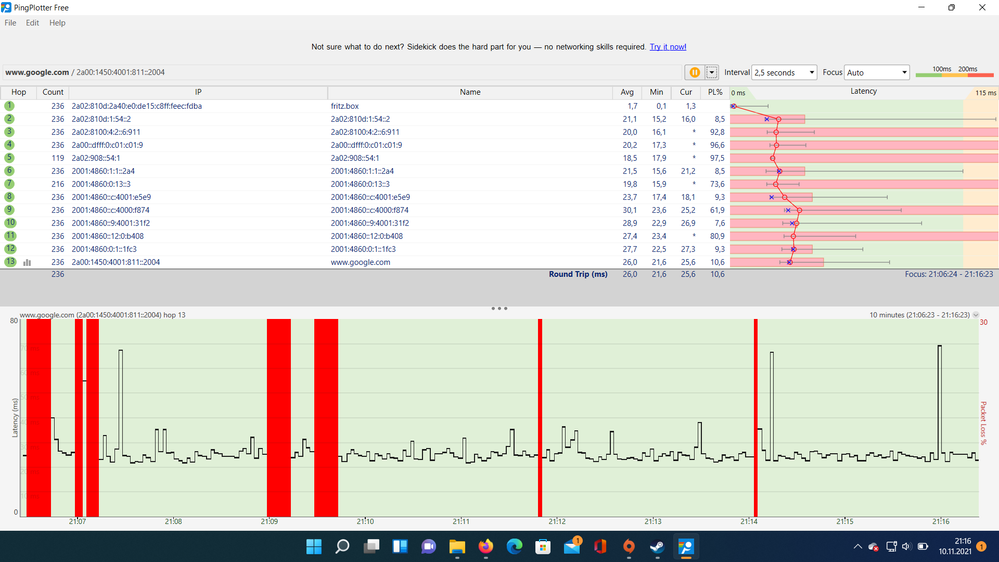Open the Widgets panel from the taskbar
The width and height of the screenshot is (999, 562).
[400, 547]
